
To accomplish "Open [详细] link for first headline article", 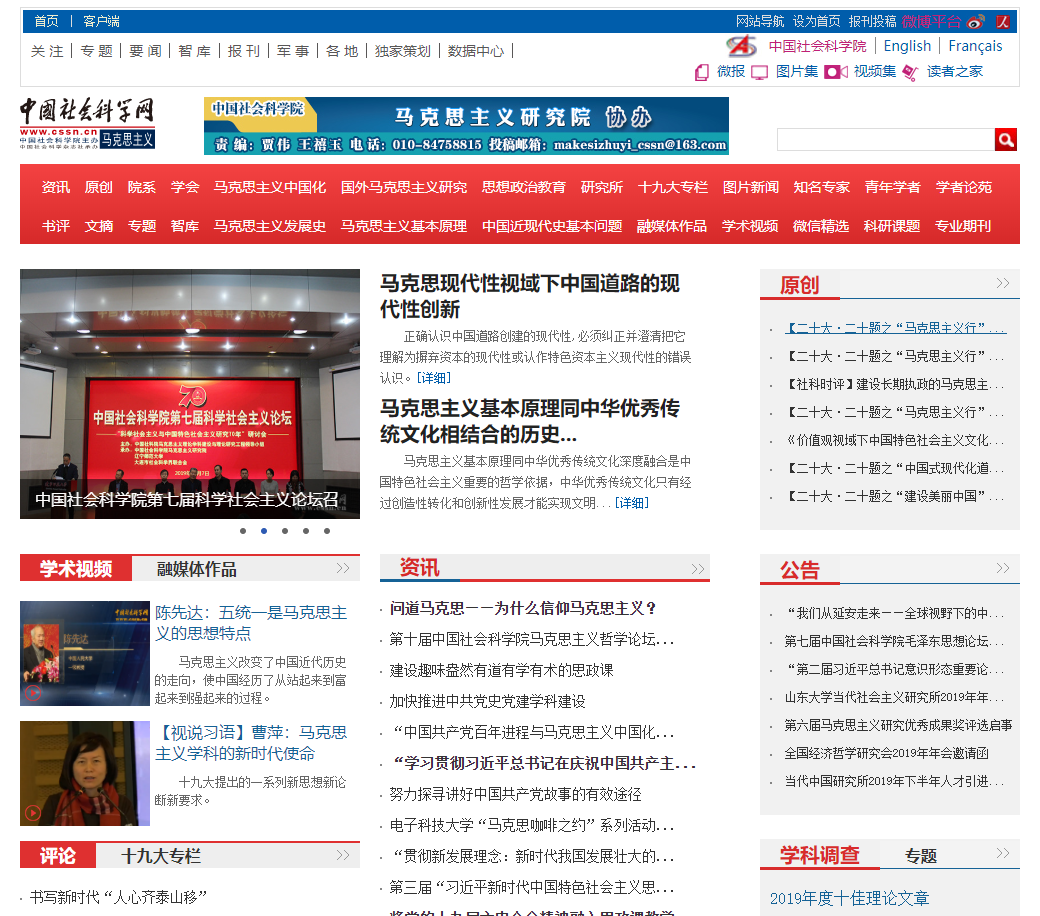I will coord(434,378).
